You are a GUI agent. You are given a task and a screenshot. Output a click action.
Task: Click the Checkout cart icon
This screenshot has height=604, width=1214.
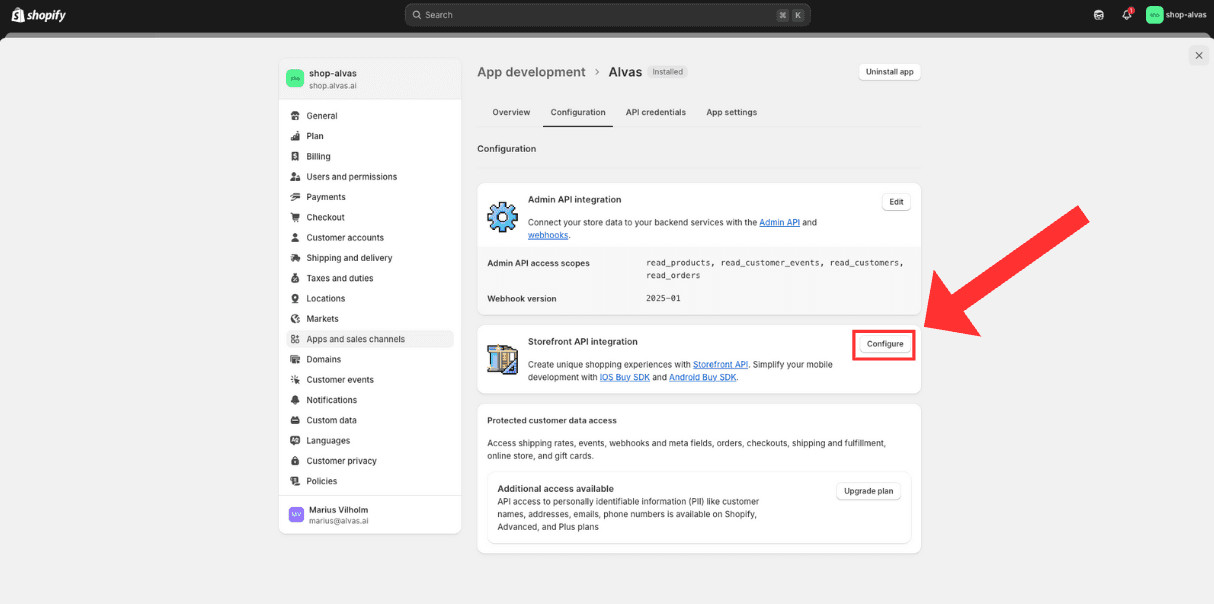point(295,217)
